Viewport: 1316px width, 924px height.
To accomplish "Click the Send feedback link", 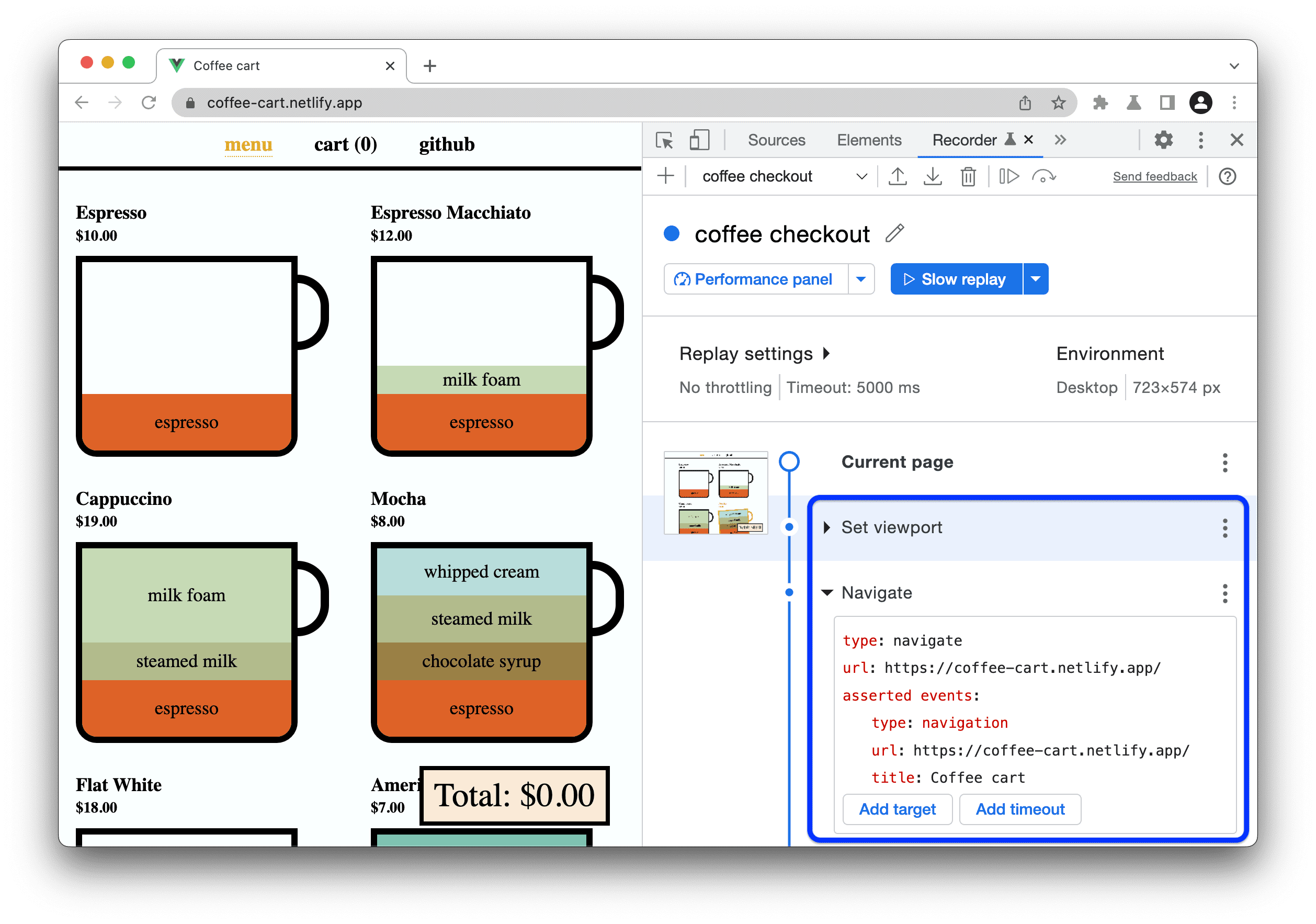I will pyautogui.click(x=1155, y=177).
